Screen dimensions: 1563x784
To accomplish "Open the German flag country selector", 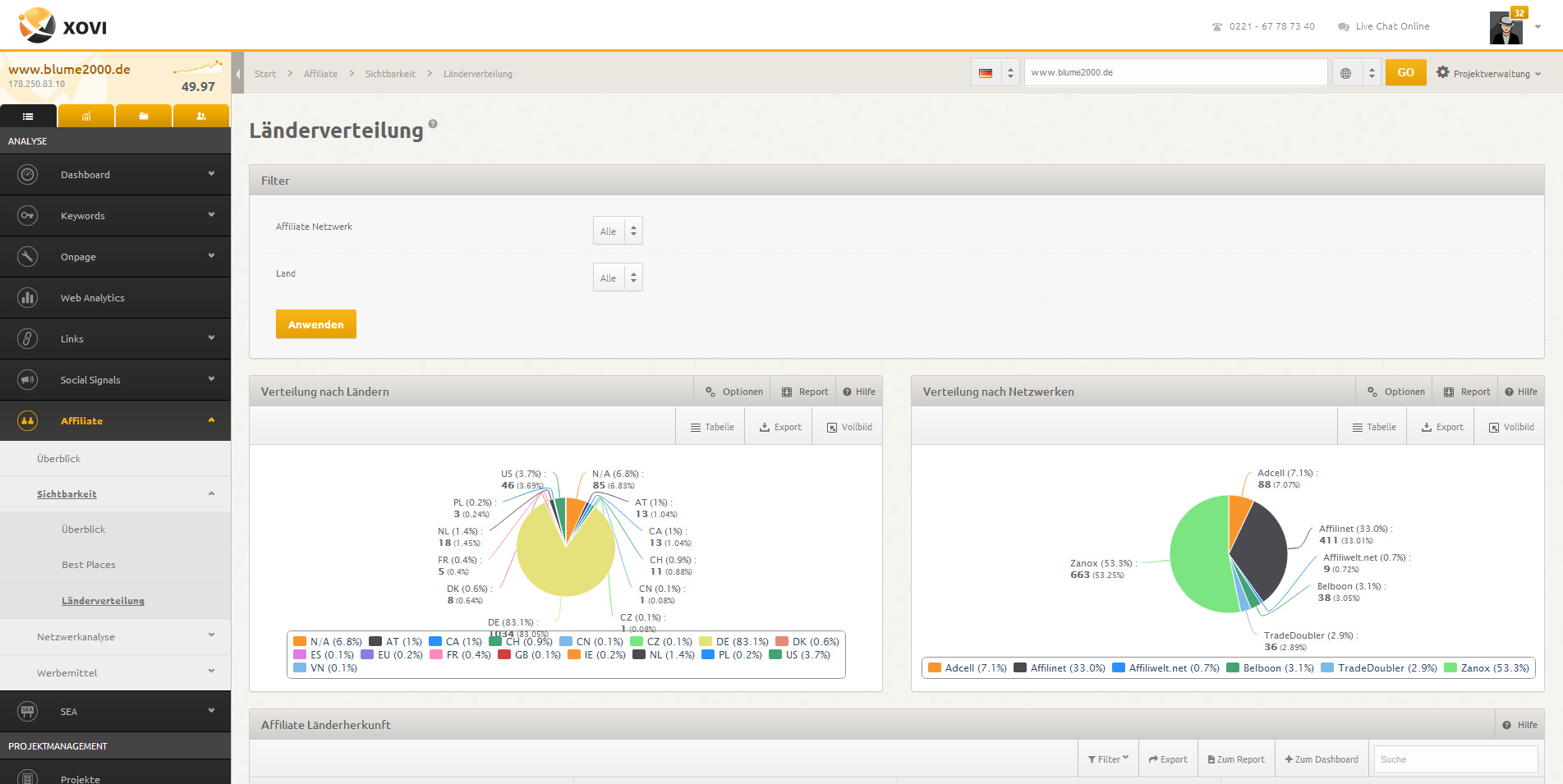I will 995,73.
